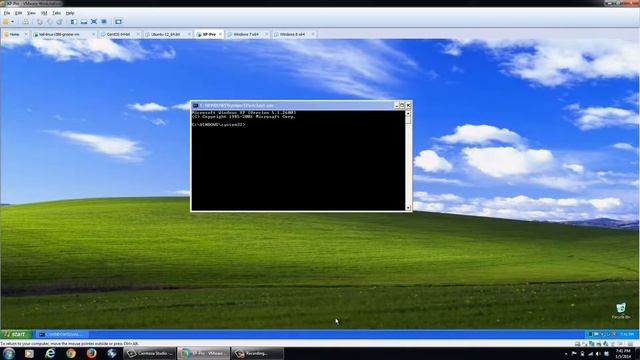Launch Google Chrome from host taskbar
The width and height of the screenshot is (640, 360).
pyautogui.click(x=71, y=353)
